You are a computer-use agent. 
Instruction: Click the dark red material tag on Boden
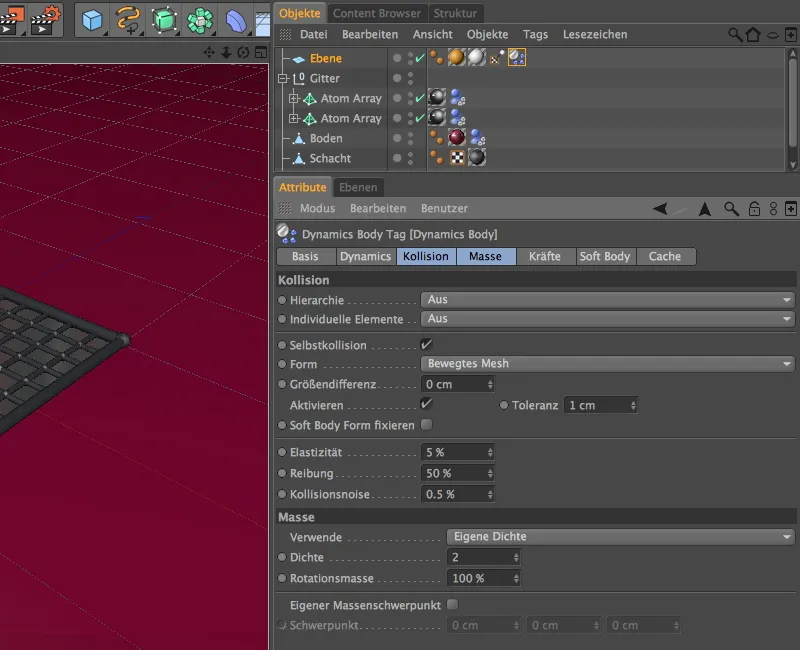(x=457, y=137)
